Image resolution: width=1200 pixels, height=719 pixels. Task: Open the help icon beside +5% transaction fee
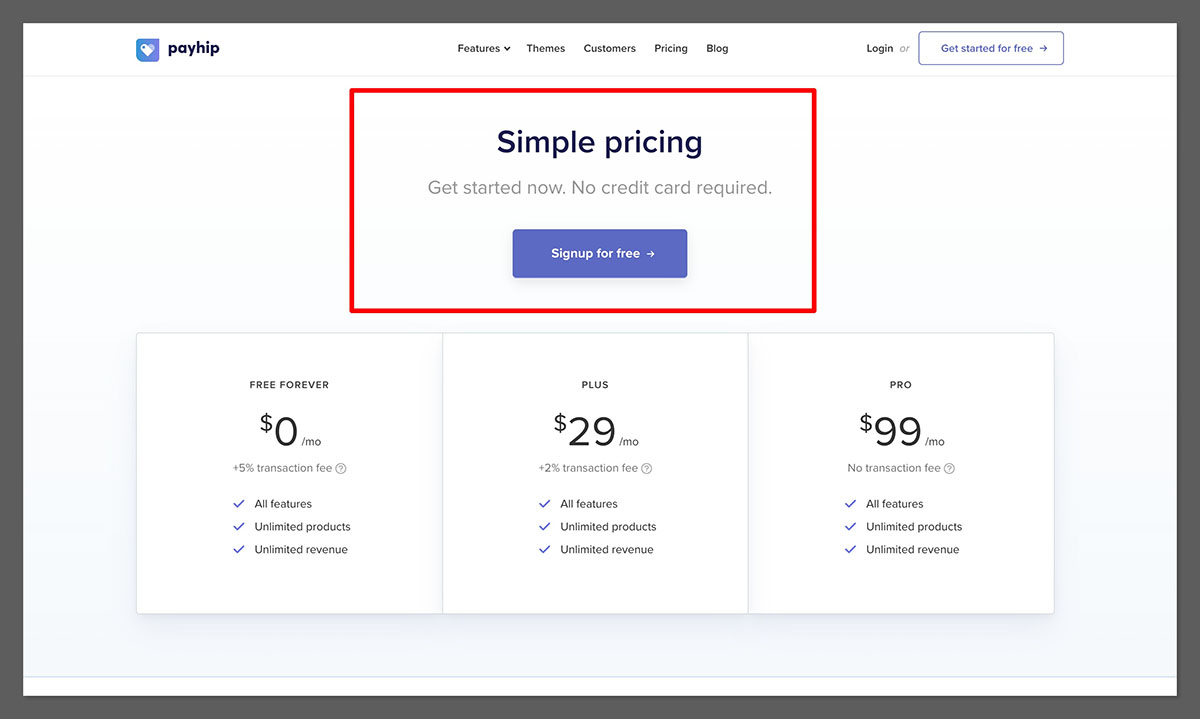(341, 468)
